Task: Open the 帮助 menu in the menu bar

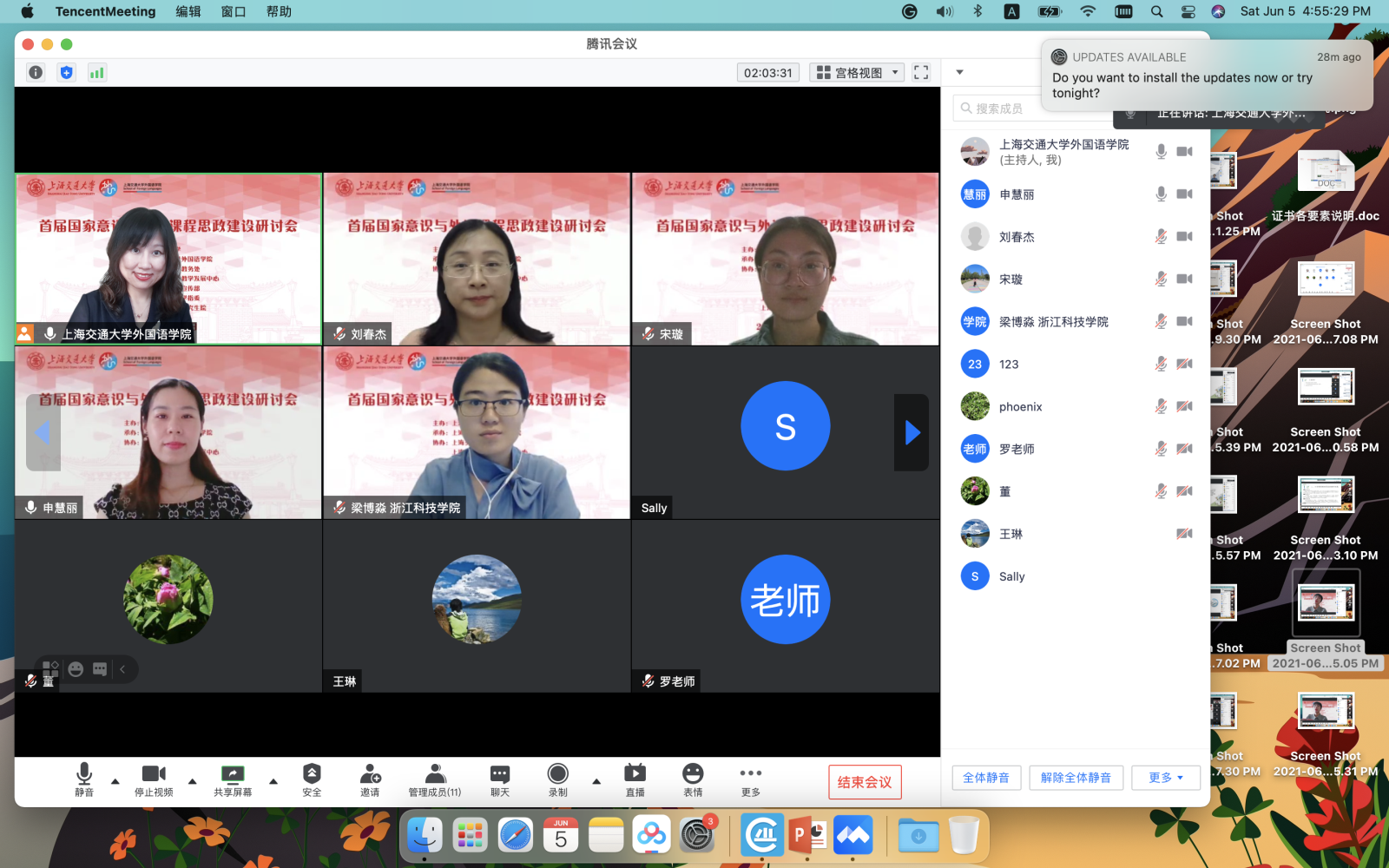Action: (x=279, y=11)
